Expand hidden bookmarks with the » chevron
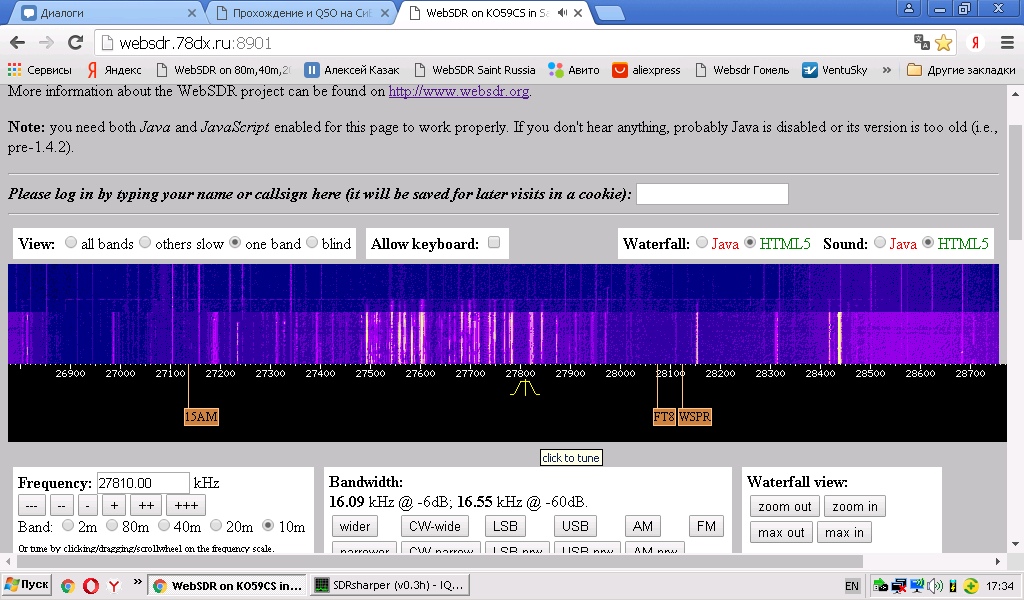This screenshot has width=1024, height=600. pos(886,70)
